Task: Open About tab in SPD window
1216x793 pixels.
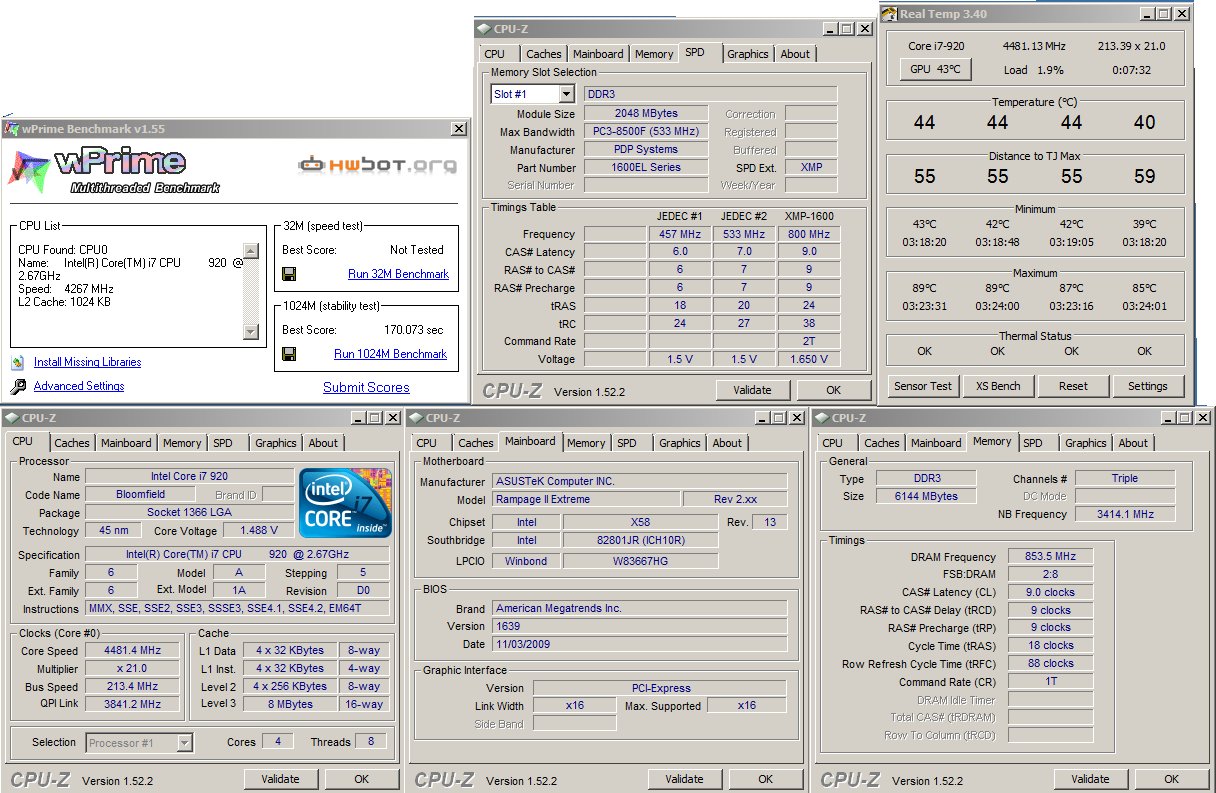Action: [796, 54]
